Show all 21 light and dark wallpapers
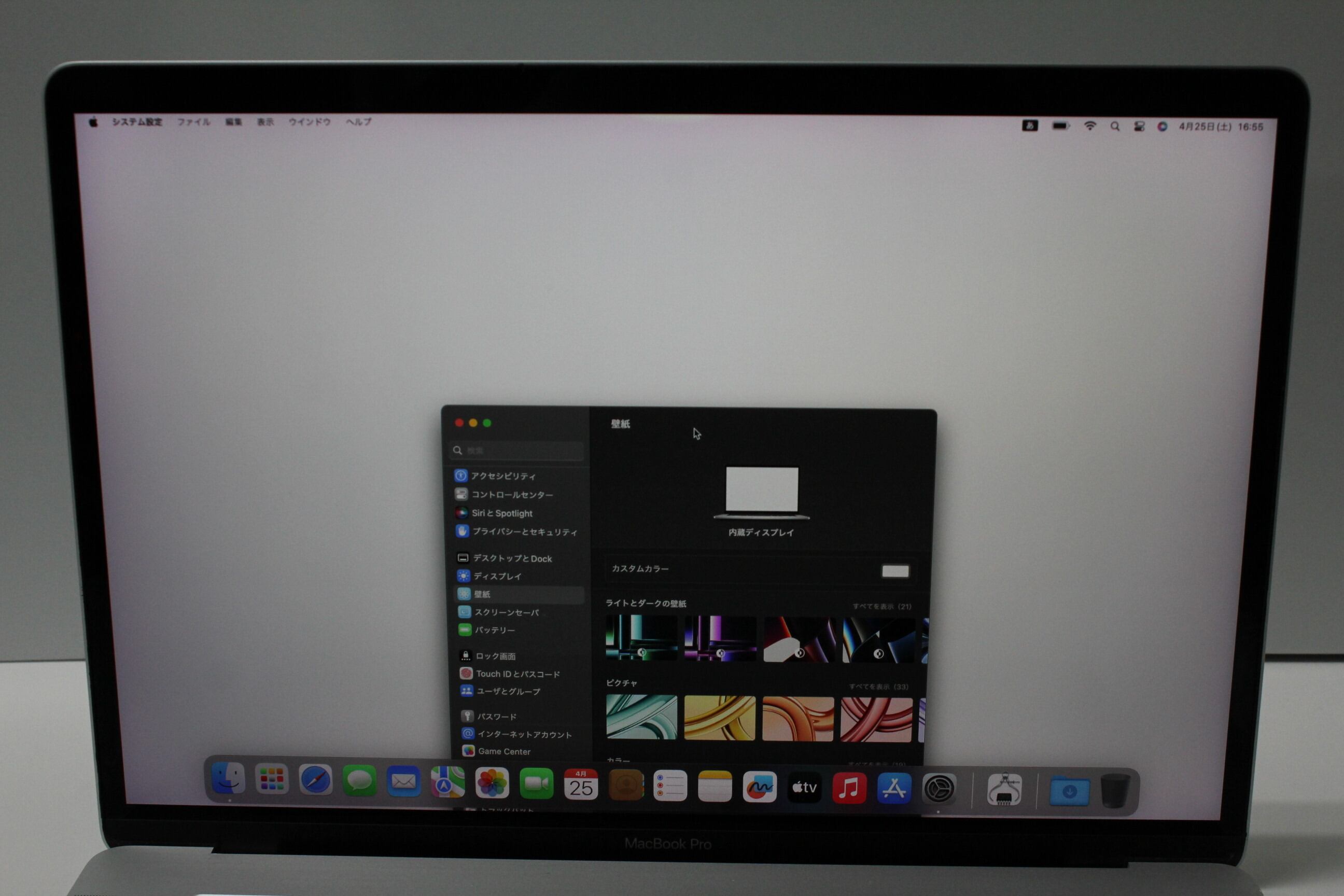The height and width of the screenshot is (896, 1344). coord(881,606)
